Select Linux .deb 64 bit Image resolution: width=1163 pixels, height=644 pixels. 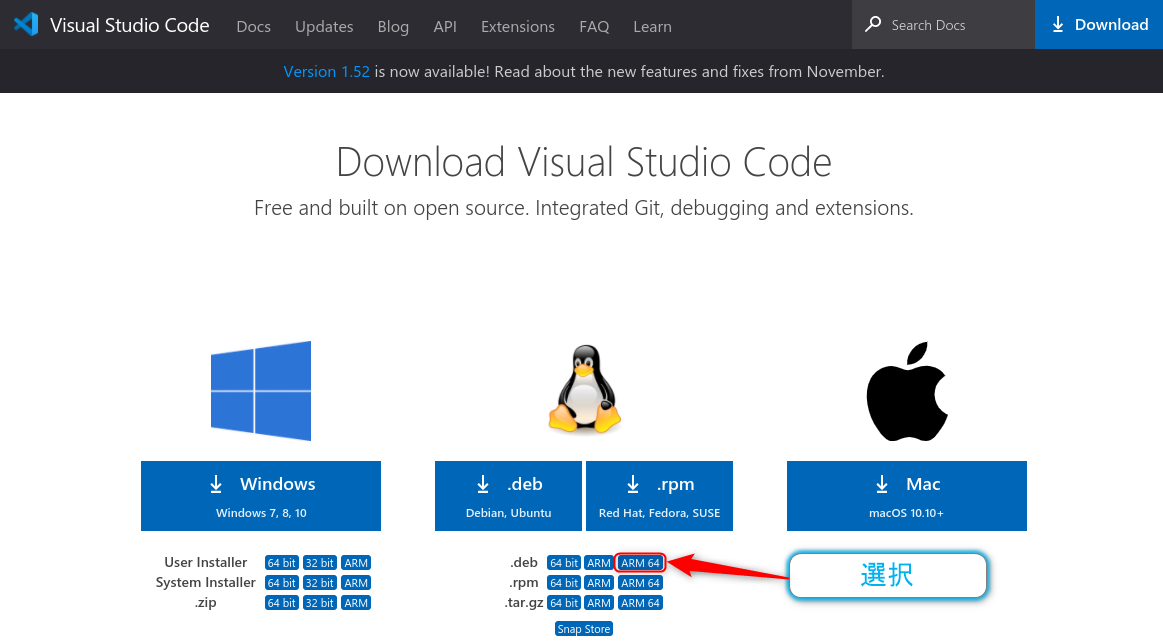(564, 562)
